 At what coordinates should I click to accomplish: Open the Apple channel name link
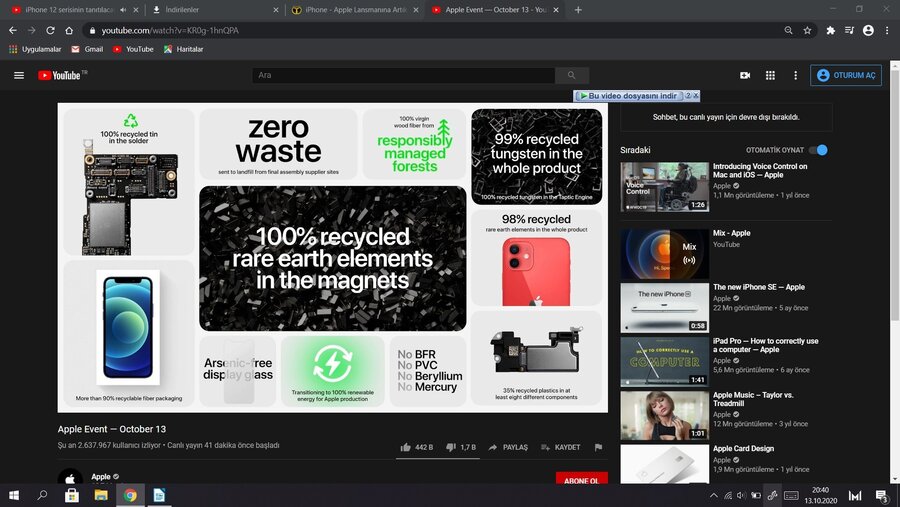click(x=101, y=477)
